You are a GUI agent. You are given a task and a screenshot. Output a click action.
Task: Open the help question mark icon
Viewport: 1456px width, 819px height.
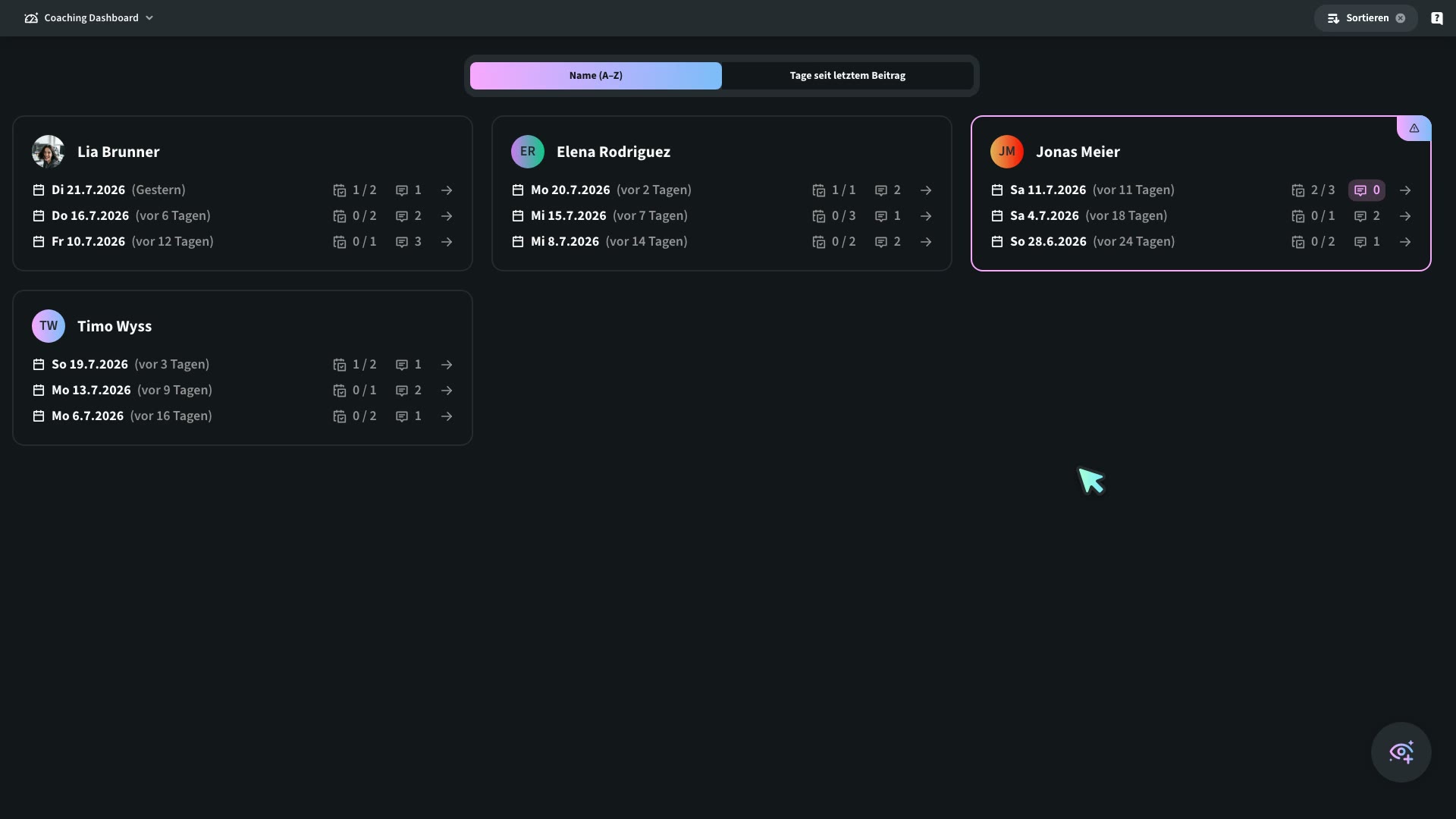point(1436,18)
